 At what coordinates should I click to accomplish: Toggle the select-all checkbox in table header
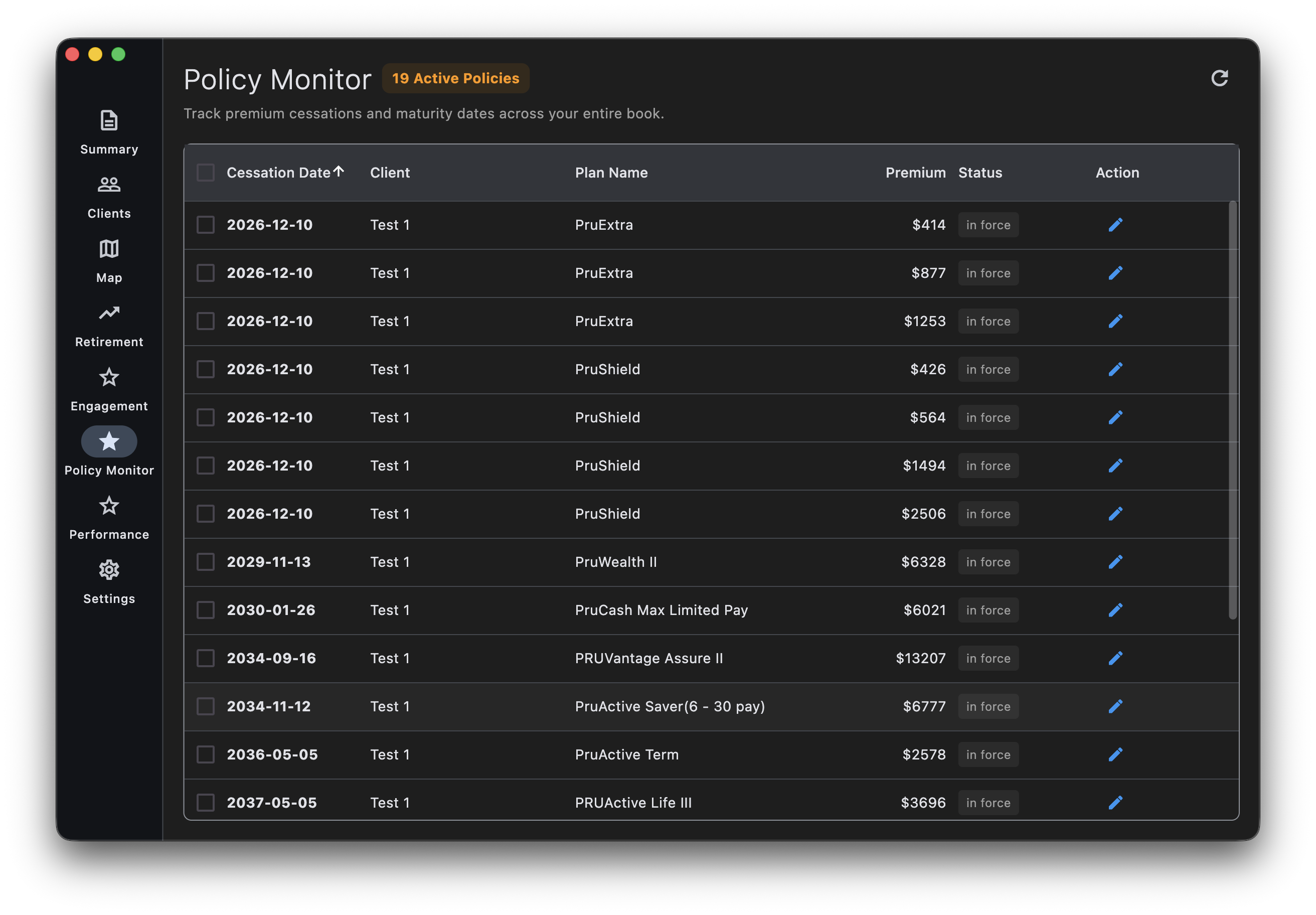(205, 173)
